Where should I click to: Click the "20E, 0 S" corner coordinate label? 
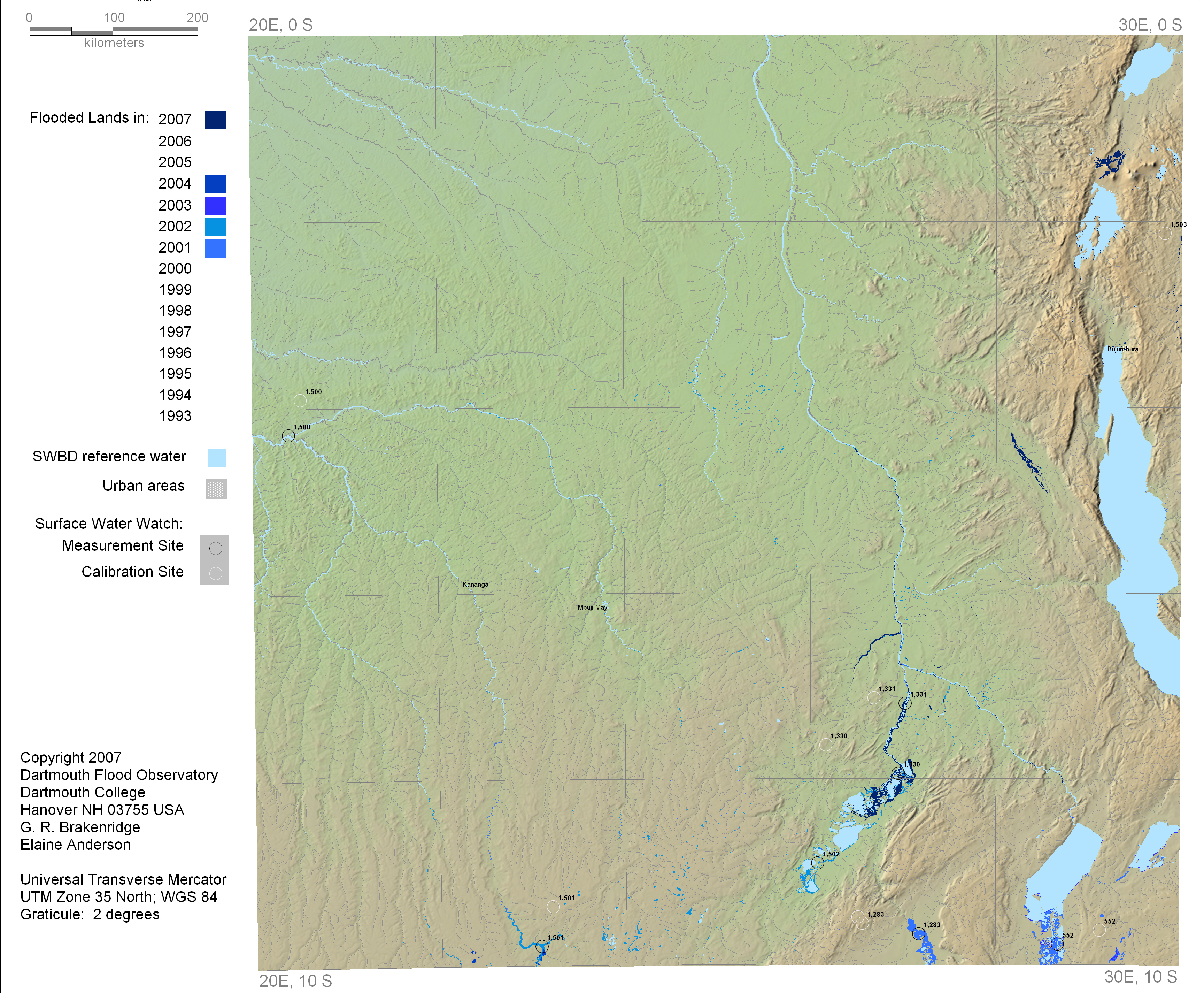click(280, 25)
